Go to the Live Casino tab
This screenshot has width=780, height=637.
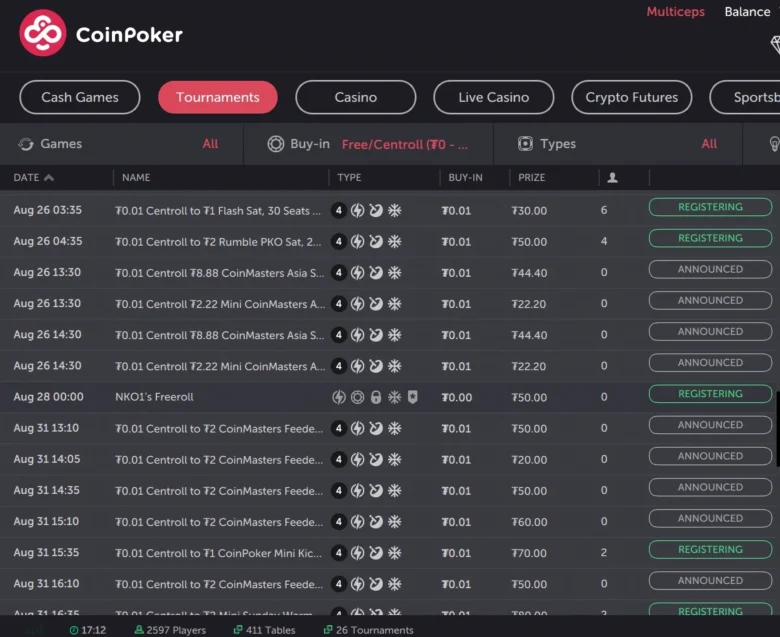click(x=493, y=97)
